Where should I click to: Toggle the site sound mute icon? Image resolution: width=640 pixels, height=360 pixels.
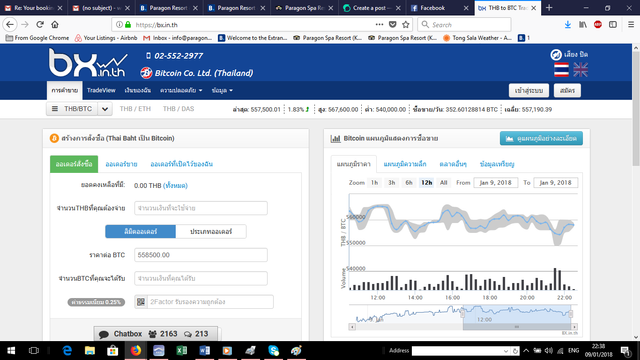(556, 54)
